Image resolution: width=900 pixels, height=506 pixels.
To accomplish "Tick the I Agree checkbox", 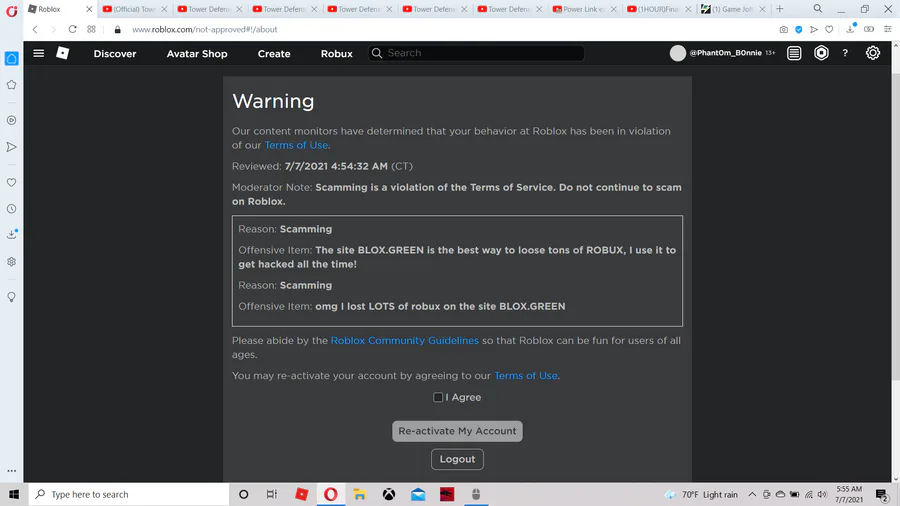I will tap(438, 397).
